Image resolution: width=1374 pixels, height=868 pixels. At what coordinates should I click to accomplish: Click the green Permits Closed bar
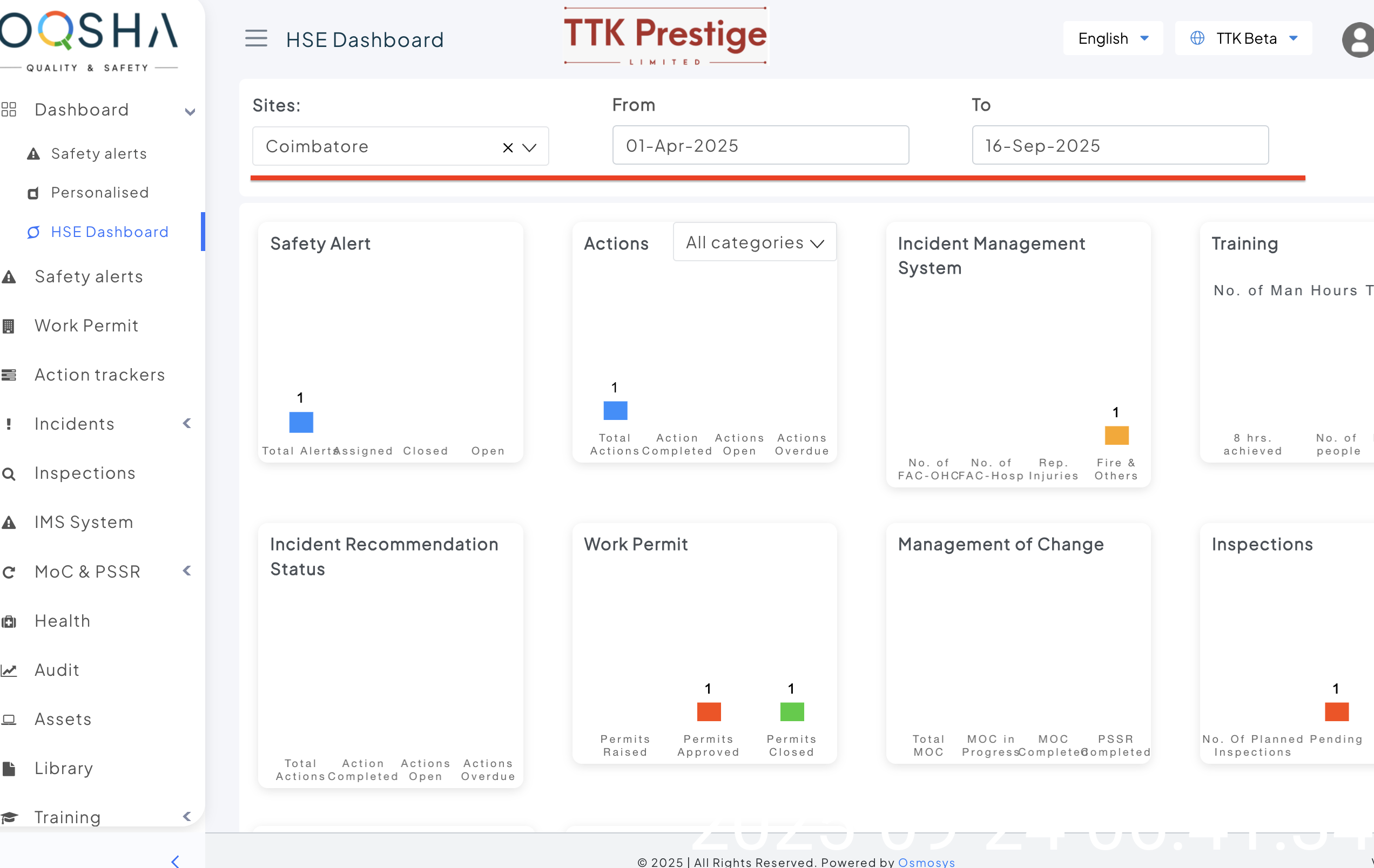point(791,711)
